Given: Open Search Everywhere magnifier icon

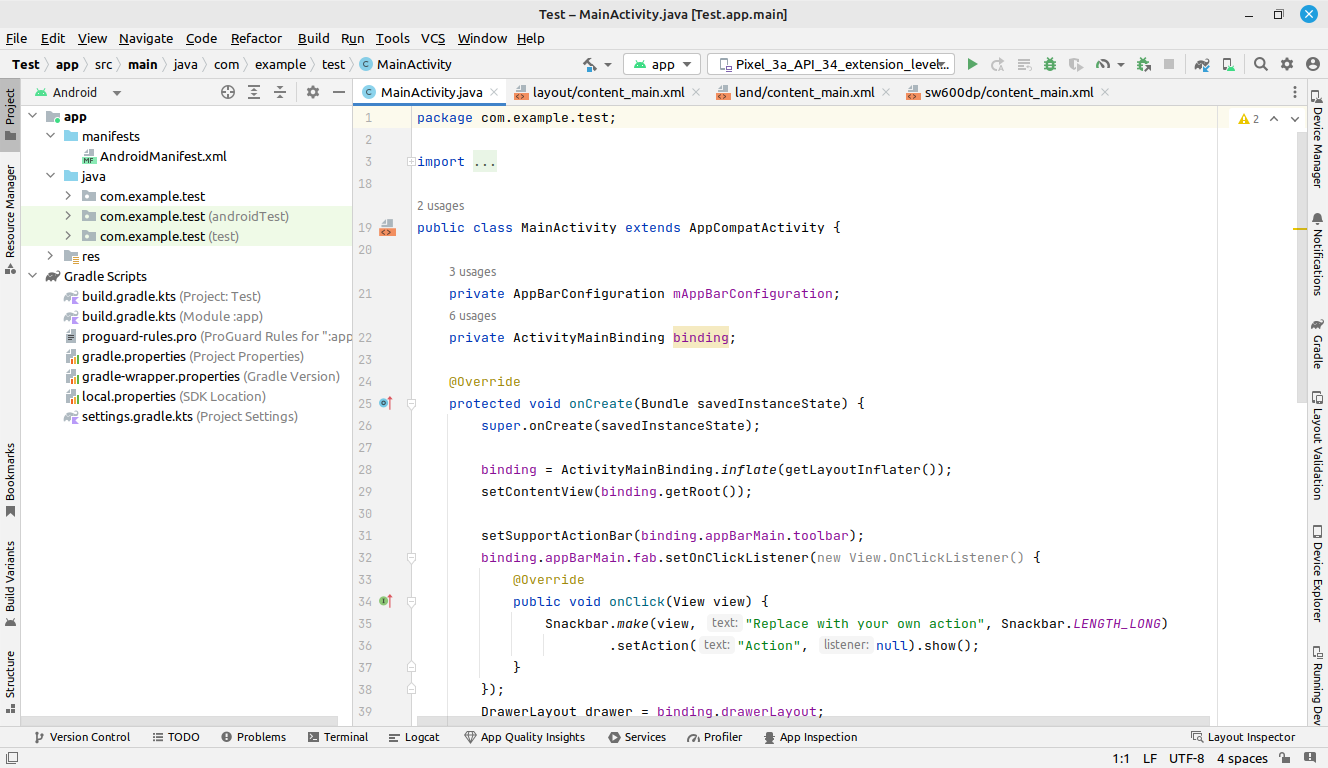Looking at the screenshot, I should pos(1261,64).
